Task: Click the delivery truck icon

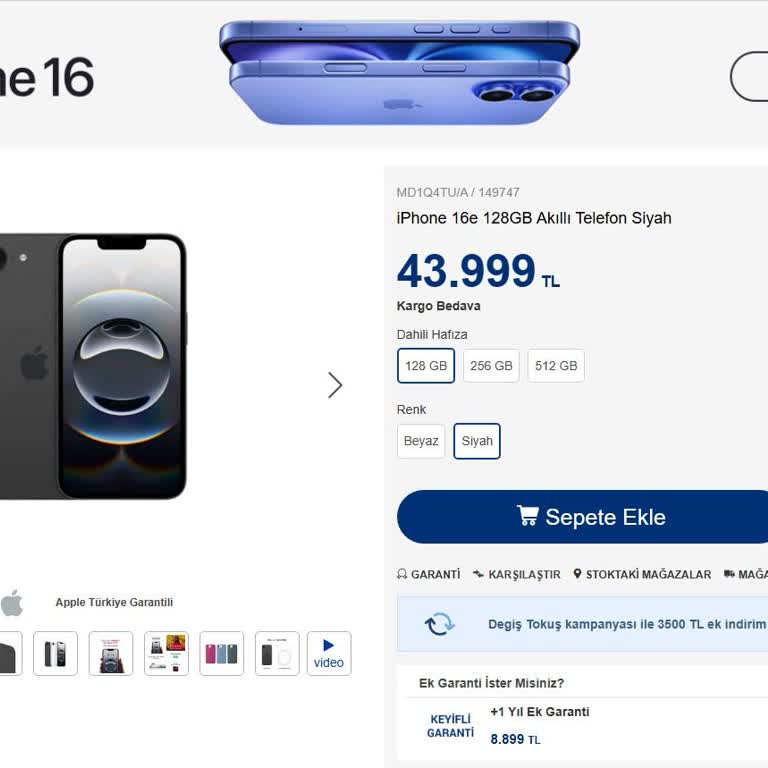Action: tap(729, 574)
